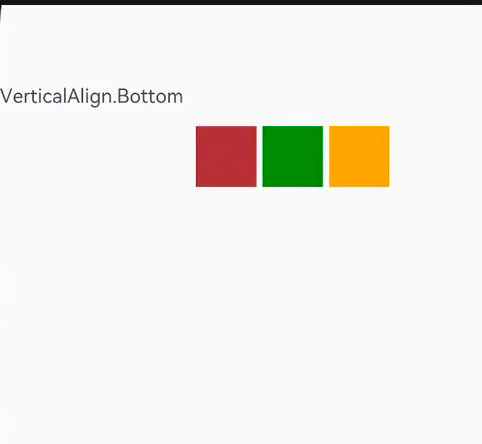Tap the bottom edge of the orange square

tap(359, 186)
